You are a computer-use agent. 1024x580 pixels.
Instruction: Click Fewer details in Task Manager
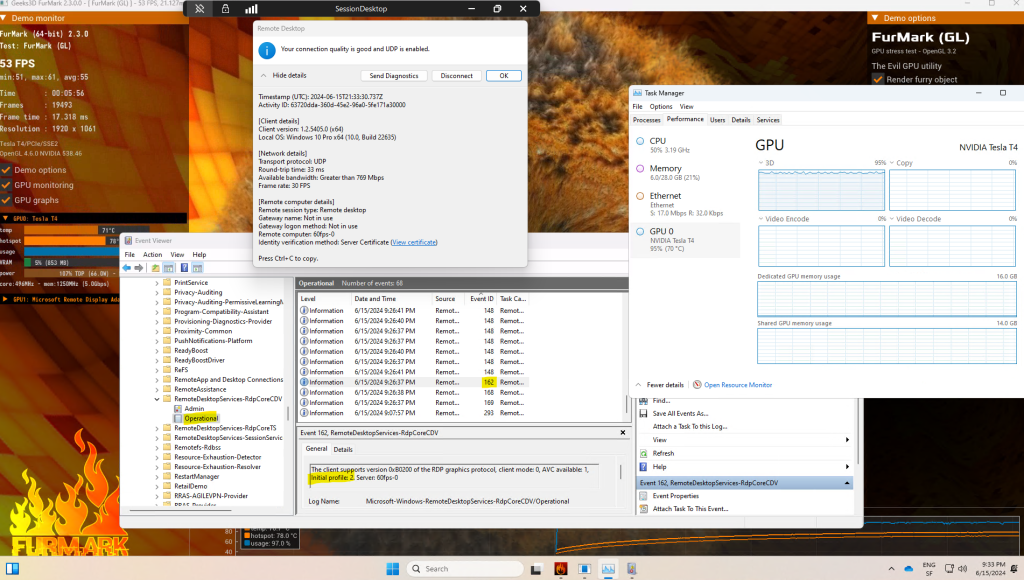pos(660,385)
